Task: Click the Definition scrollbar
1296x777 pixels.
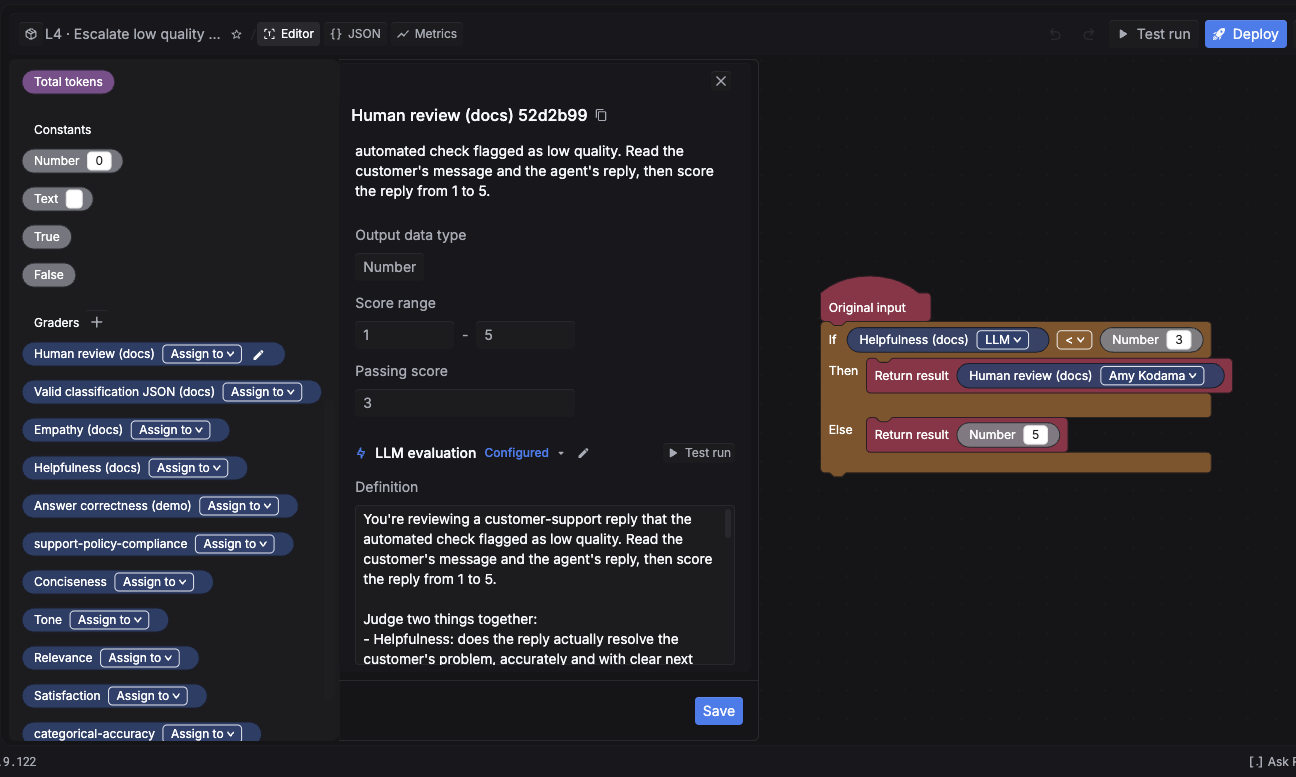Action: (x=728, y=523)
